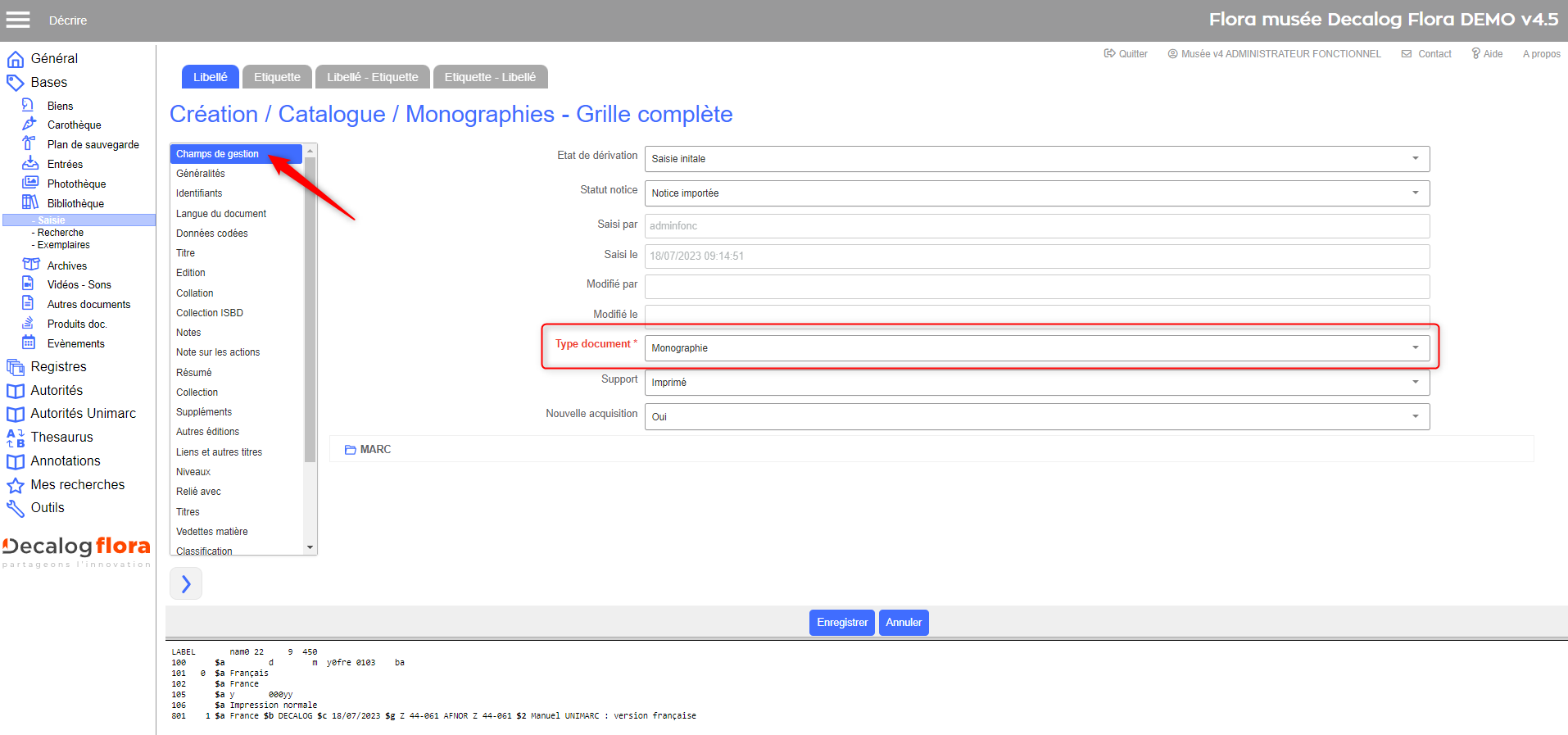Click the Enregistrer button
1568x735 pixels.
click(x=841, y=623)
